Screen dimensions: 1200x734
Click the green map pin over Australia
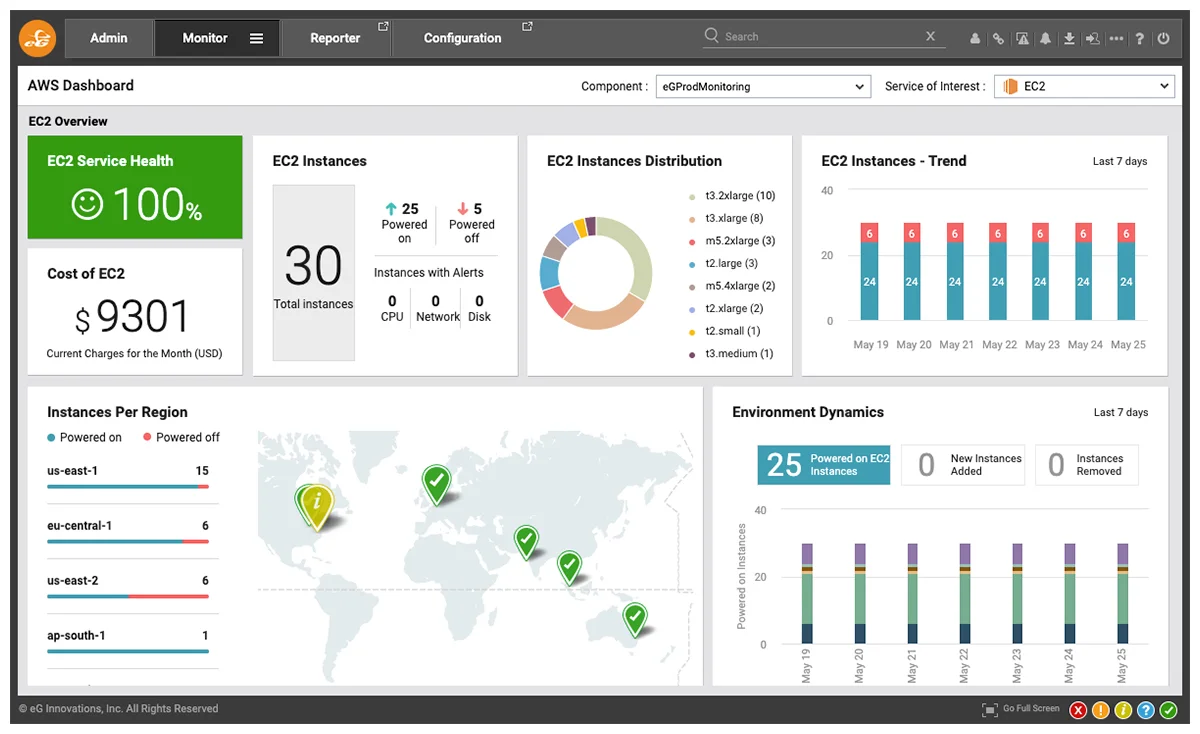click(634, 618)
